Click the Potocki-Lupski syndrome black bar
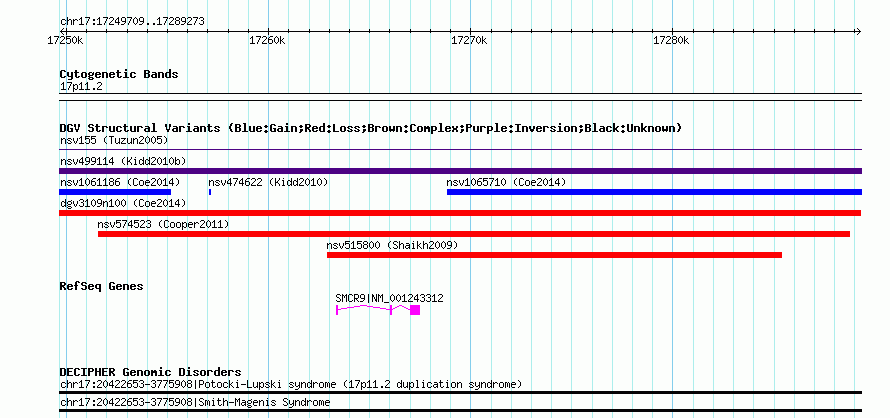This screenshot has height=418, width=890. click(460, 392)
